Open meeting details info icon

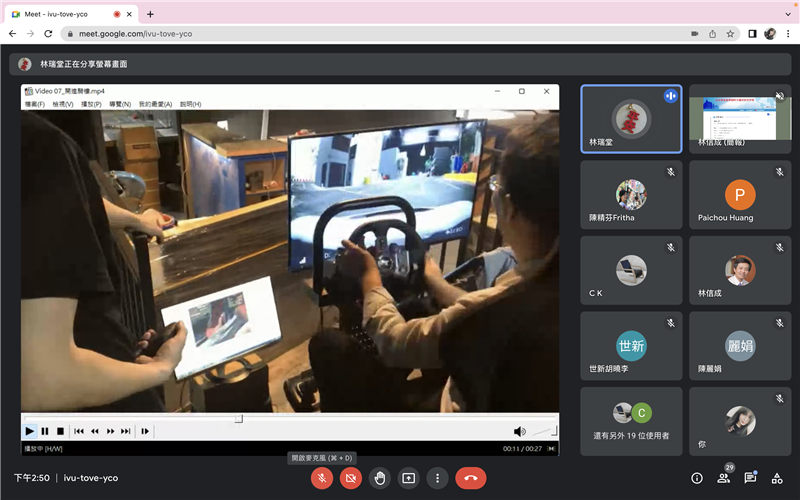coord(697,478)
